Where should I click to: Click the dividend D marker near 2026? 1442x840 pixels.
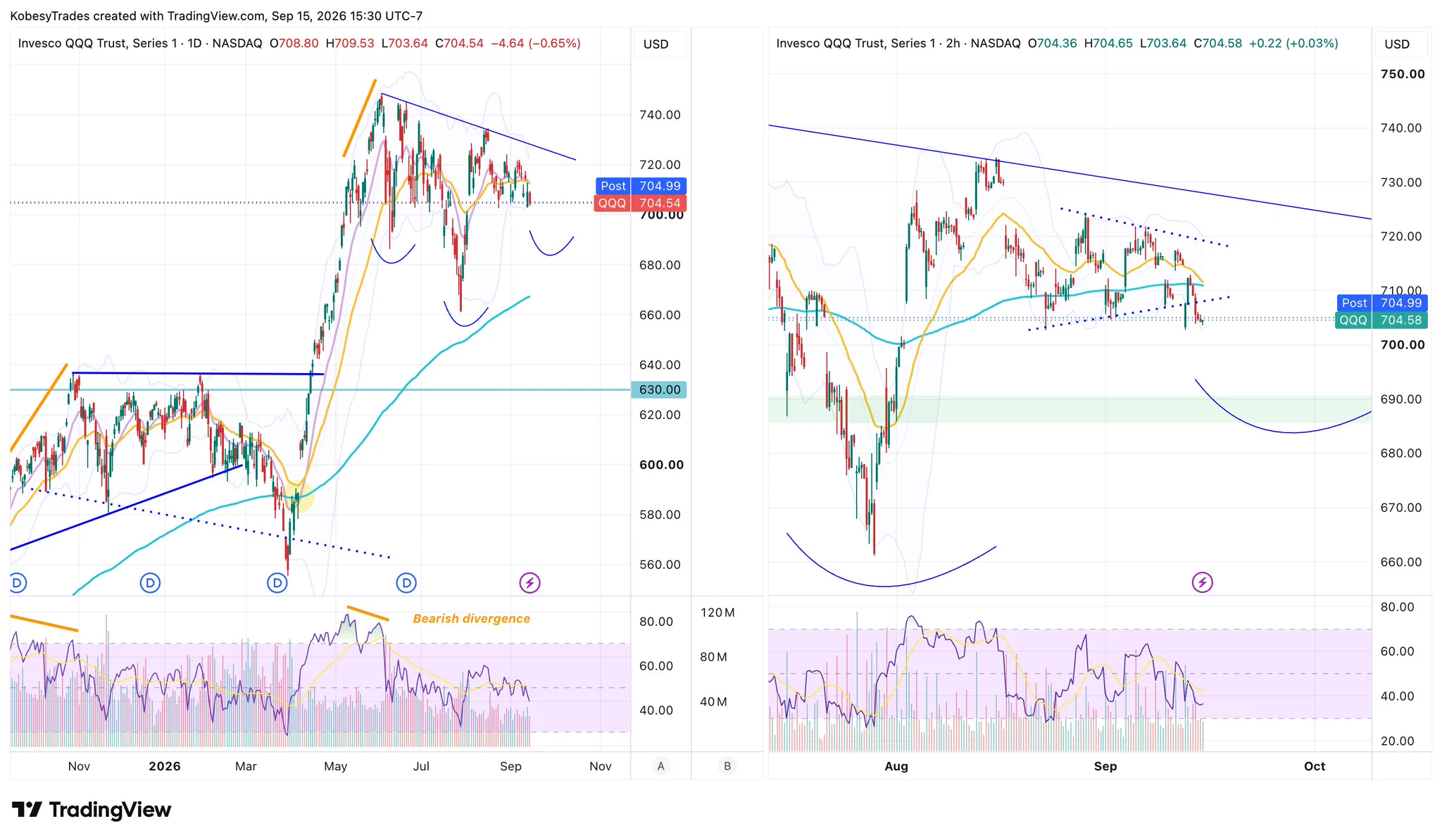(x=150, y=583)
